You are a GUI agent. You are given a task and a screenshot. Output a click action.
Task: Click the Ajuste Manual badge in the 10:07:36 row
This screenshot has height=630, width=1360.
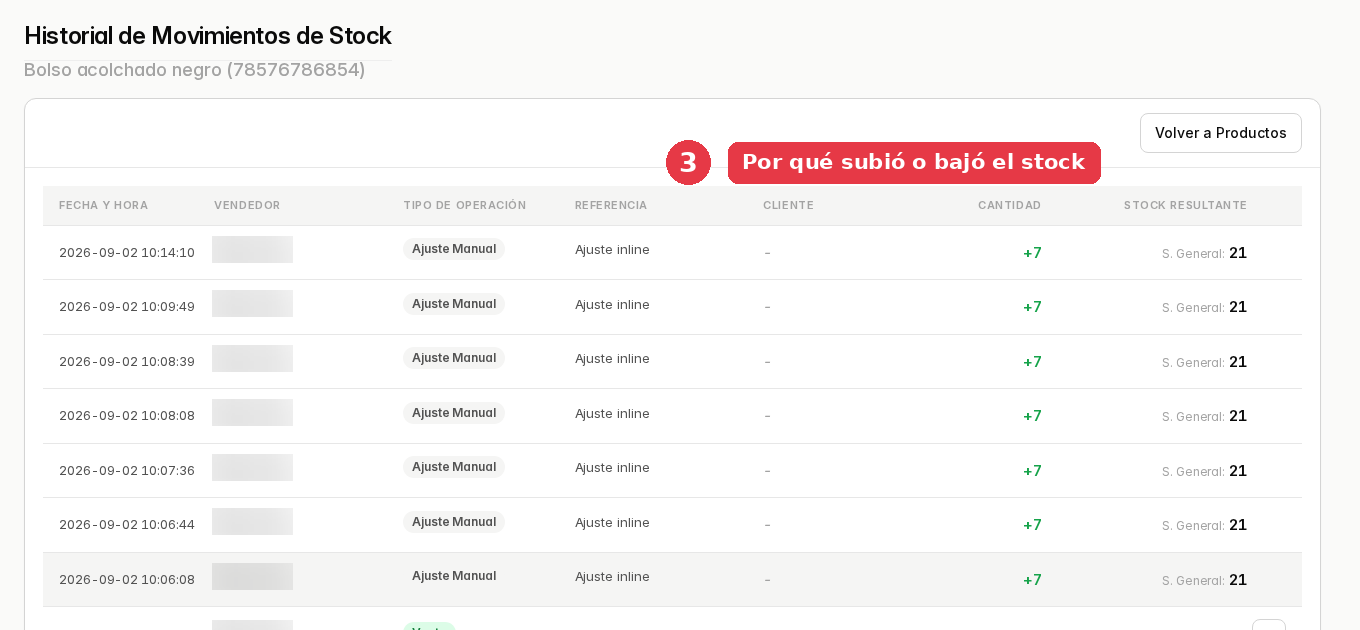454,467
